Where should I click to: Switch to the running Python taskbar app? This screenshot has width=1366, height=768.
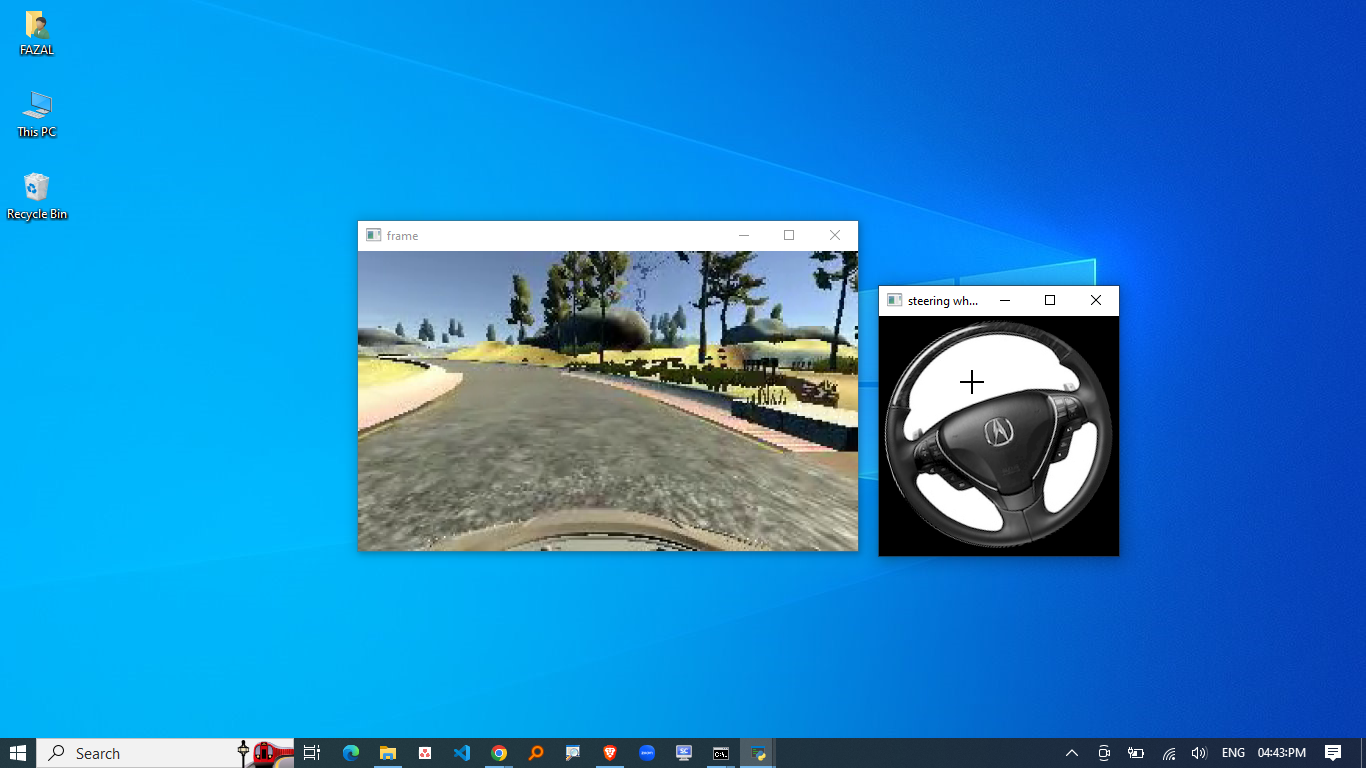pyautogui.click(x=759, y=753)
